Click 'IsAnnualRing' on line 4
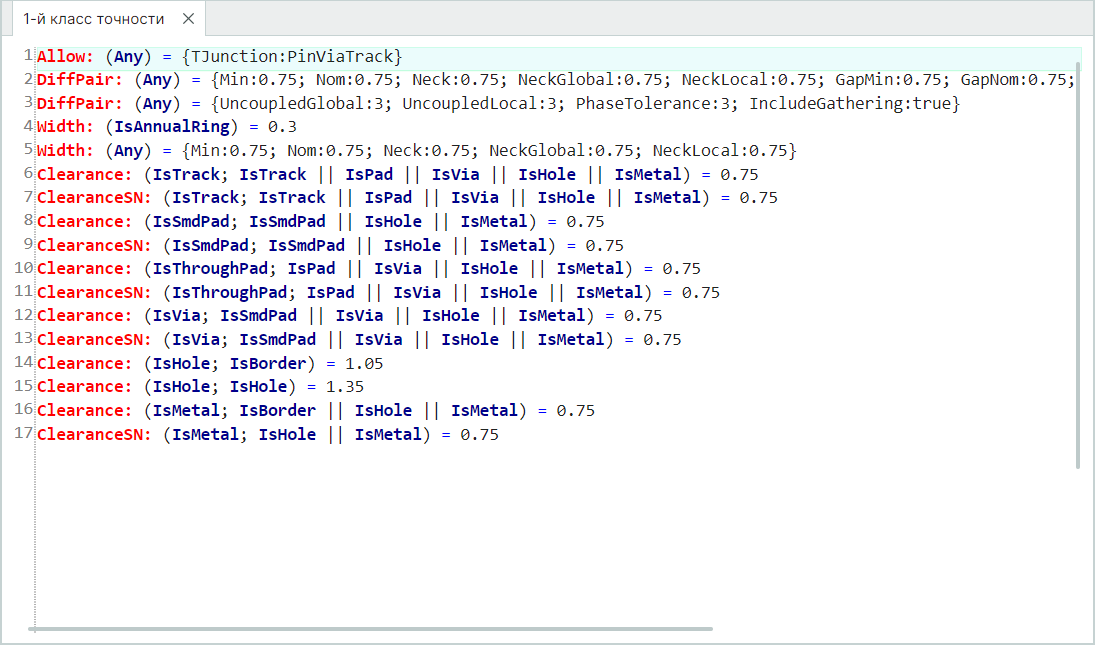 coord(172,127)
